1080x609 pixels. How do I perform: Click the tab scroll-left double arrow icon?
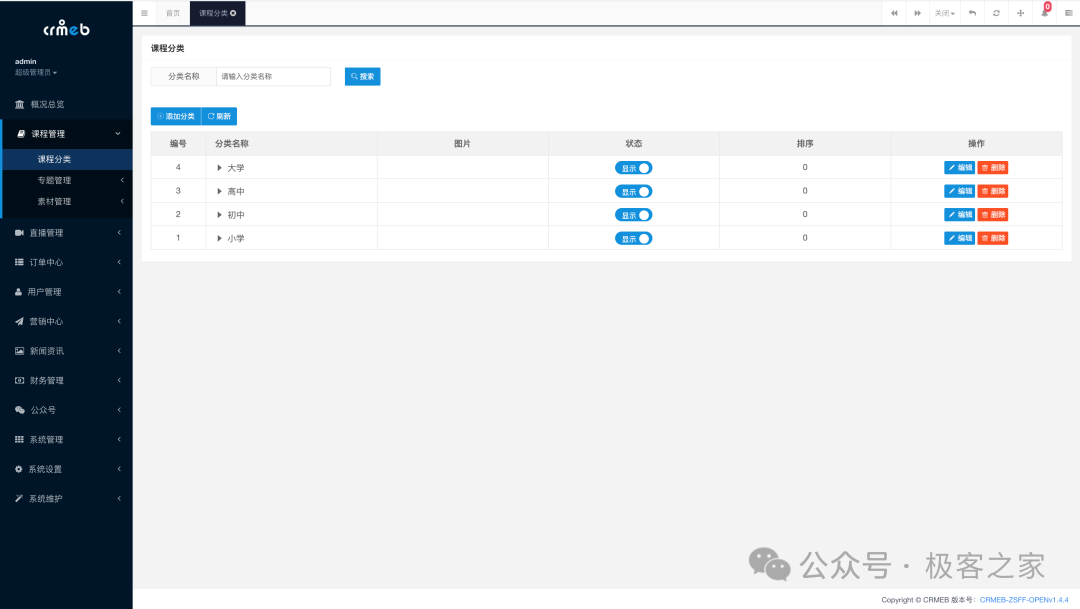pyautogui.click(x=894, y=13)
